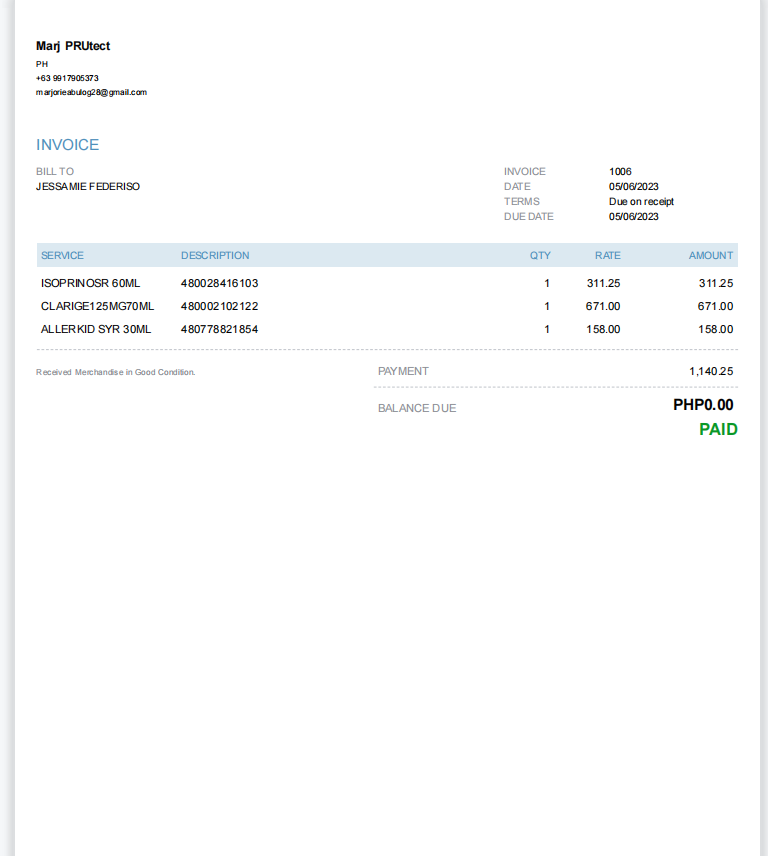Click the Received Merchandise in Good Condition note

(x=116, y=372)
